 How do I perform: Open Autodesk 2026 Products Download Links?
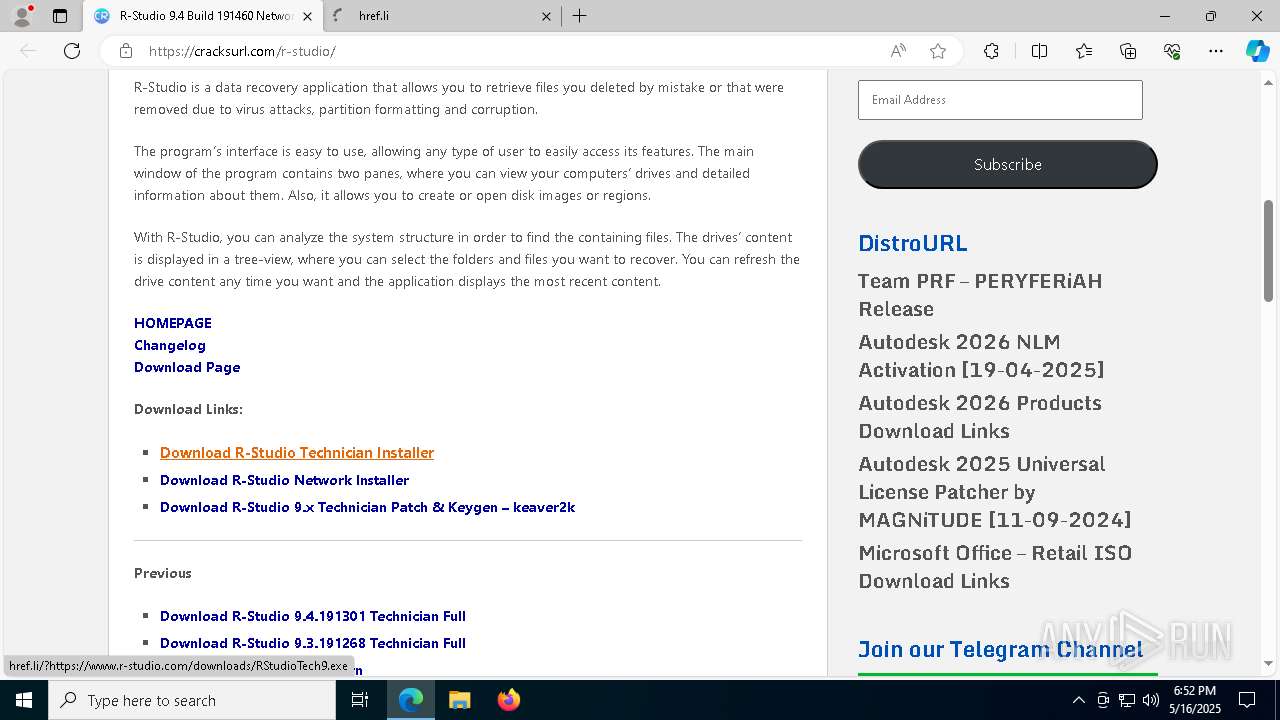(x=980, y=417)
